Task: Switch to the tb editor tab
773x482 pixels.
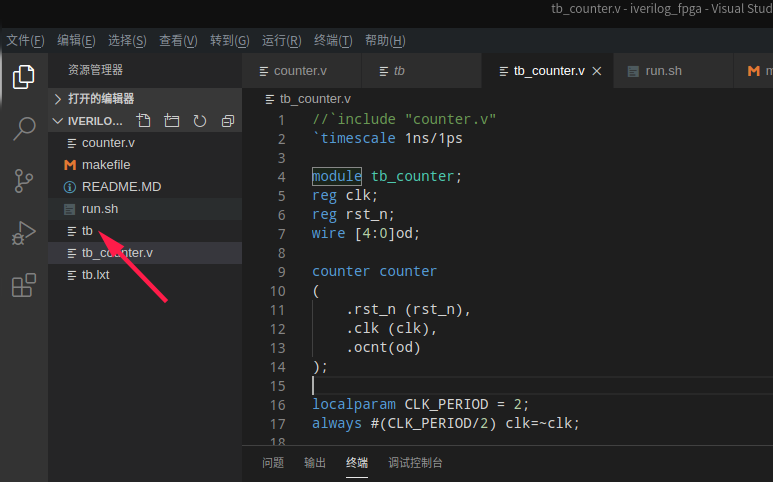Action: coord(422,71)
